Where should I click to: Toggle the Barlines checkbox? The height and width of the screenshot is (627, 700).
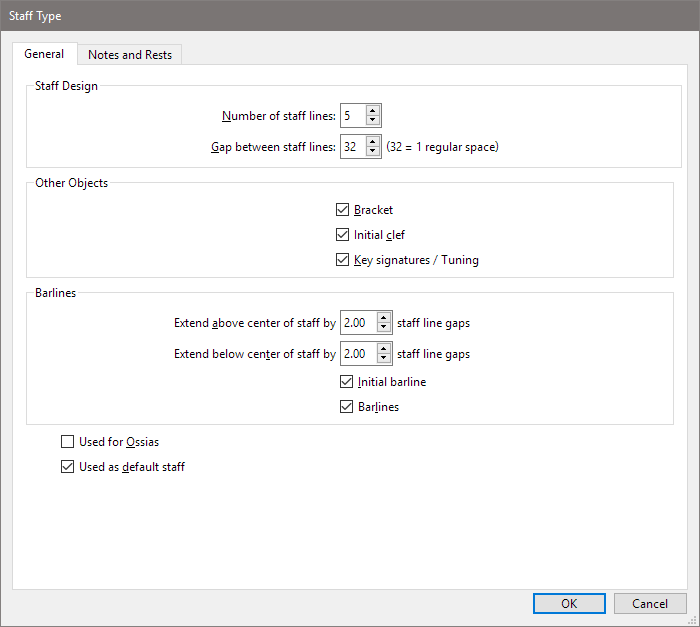coord(347,407)
